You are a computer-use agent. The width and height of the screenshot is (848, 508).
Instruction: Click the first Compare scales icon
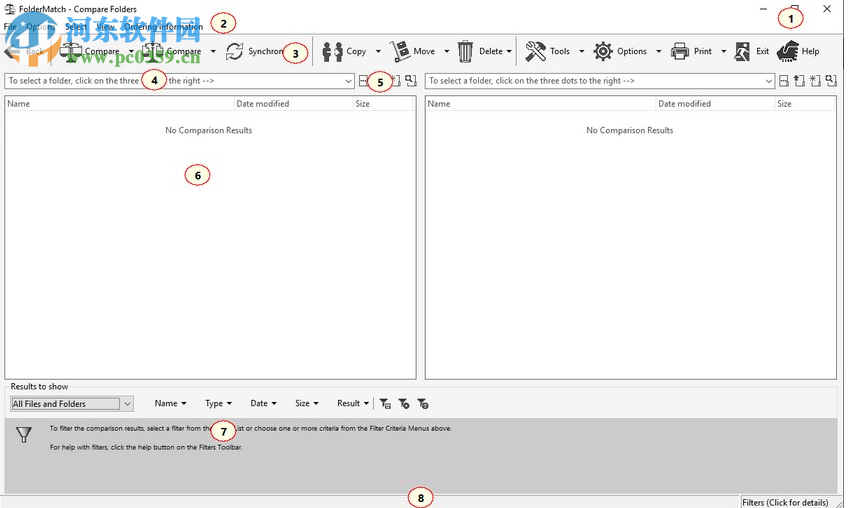click(x=70, y=51)
